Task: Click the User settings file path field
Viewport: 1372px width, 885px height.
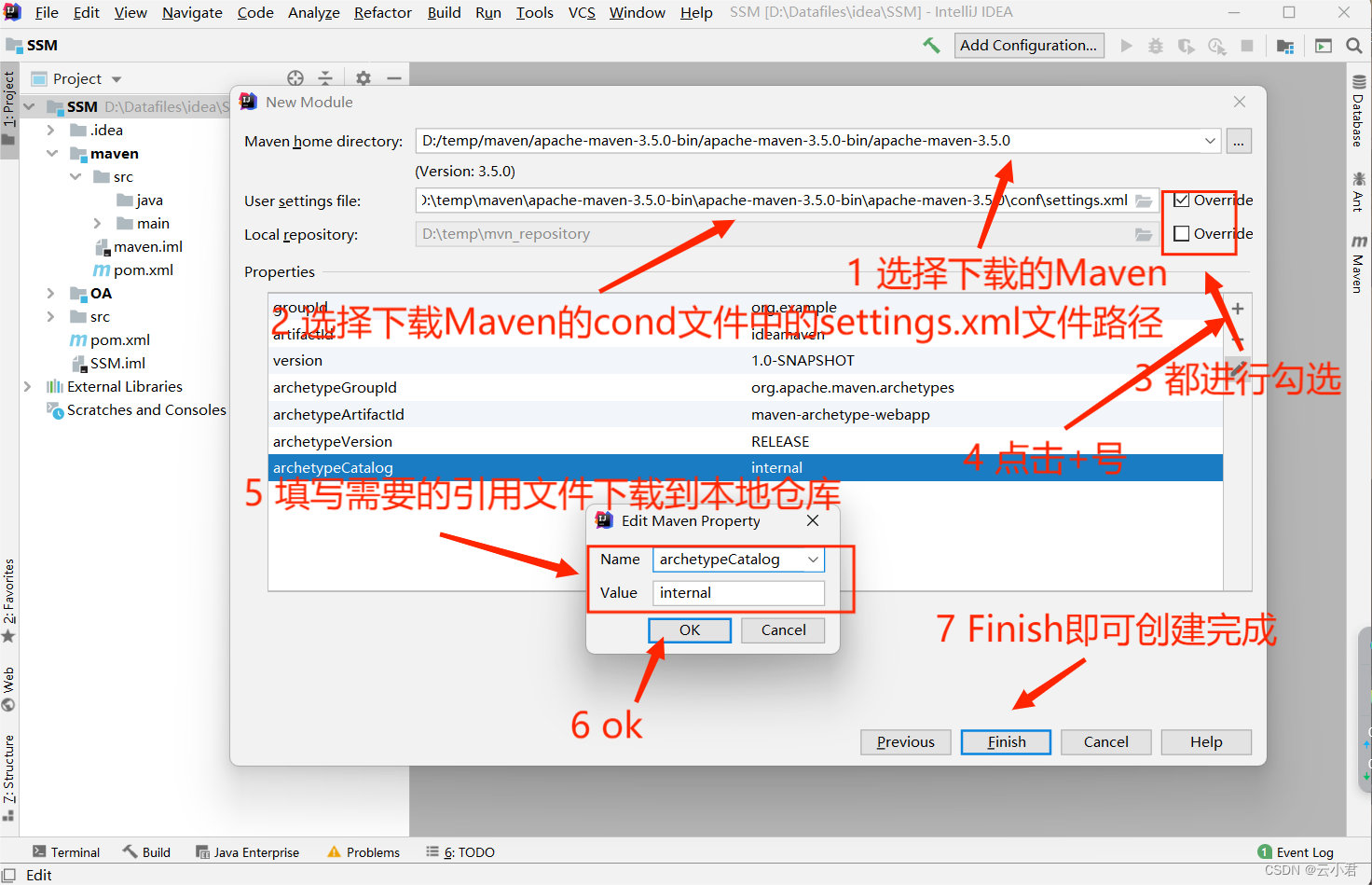Action: [787, 201]
